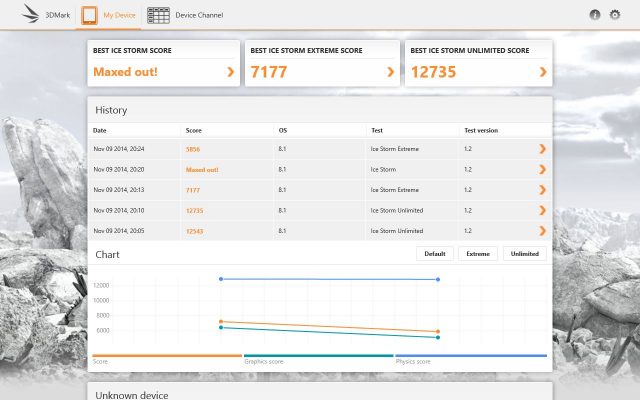Click the 5856 score in history
Viewport: 640px width, 400px height.
[193, 149]
